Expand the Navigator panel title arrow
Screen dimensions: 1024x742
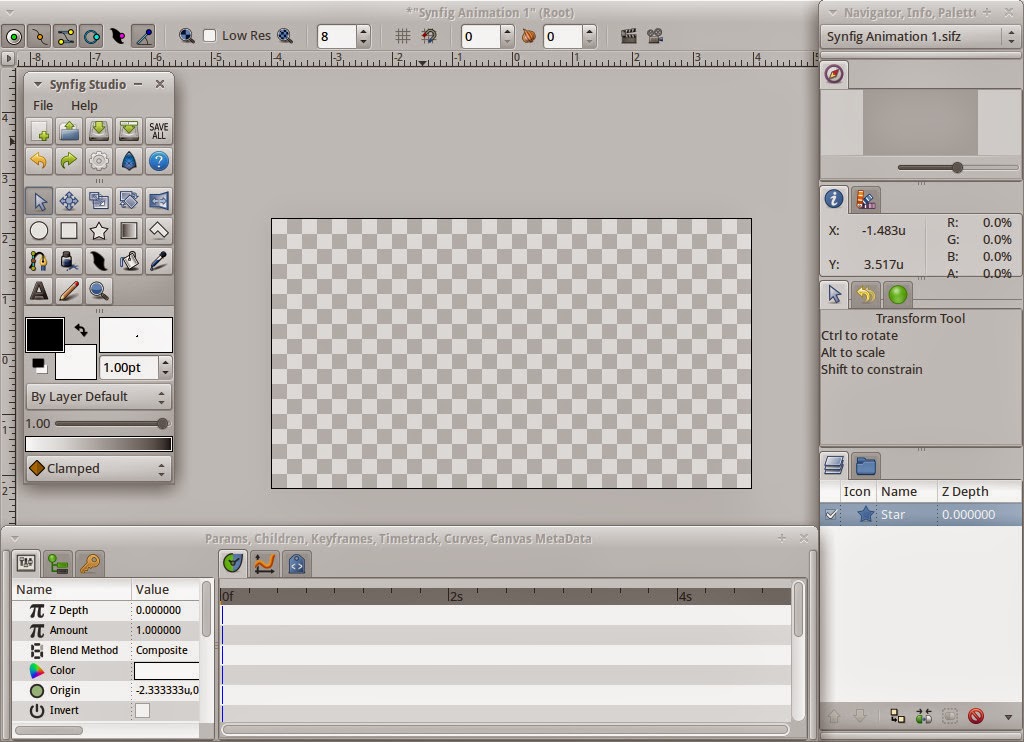click(x=833, y=12)
